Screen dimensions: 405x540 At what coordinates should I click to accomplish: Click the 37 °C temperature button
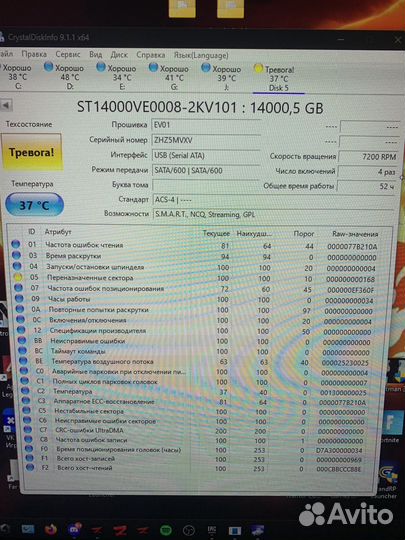pos(34,205)
